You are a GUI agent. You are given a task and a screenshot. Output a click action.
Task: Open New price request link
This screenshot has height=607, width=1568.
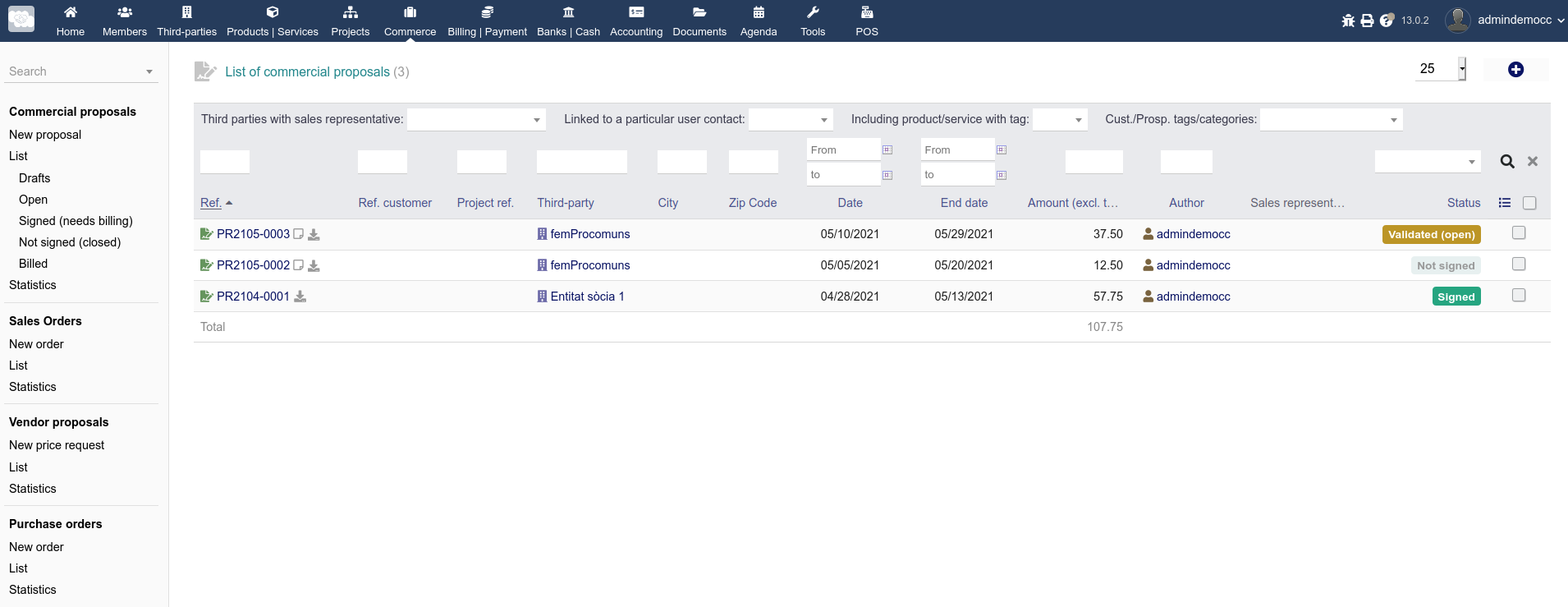[57, 445]
